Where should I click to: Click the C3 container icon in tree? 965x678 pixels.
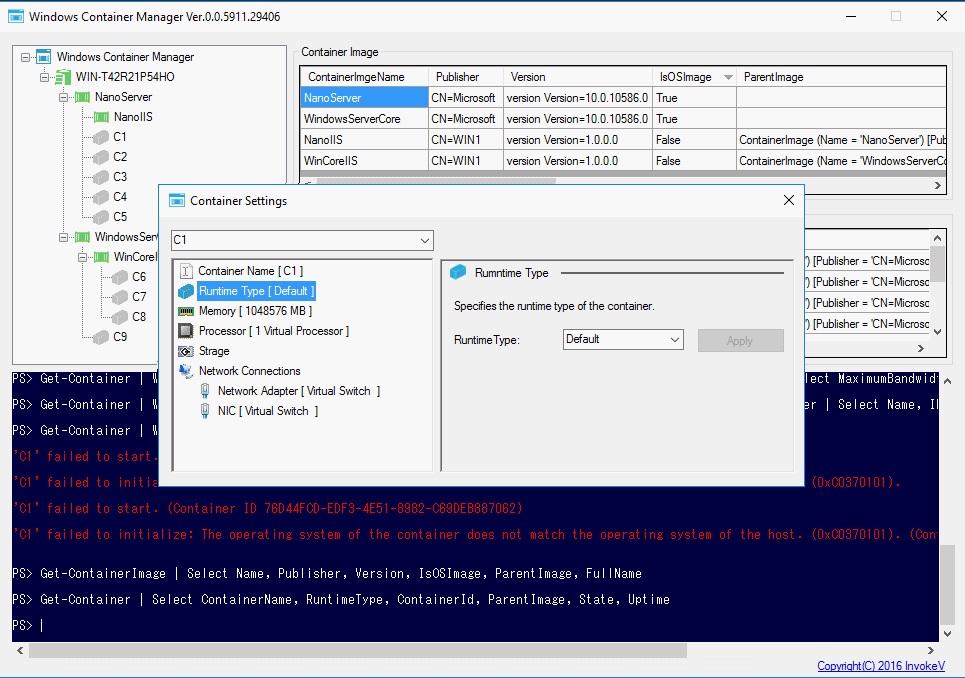tap(101, 177)
